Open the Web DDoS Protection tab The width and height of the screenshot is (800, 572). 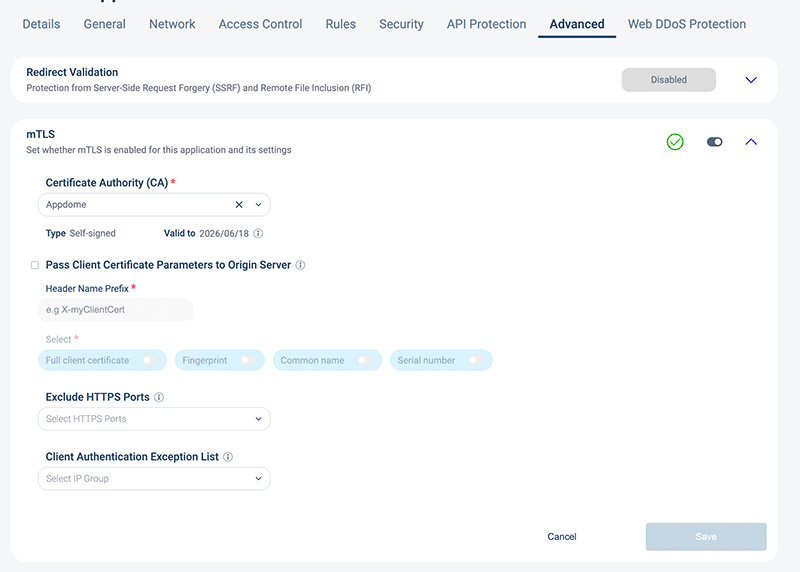coord(686,24)
